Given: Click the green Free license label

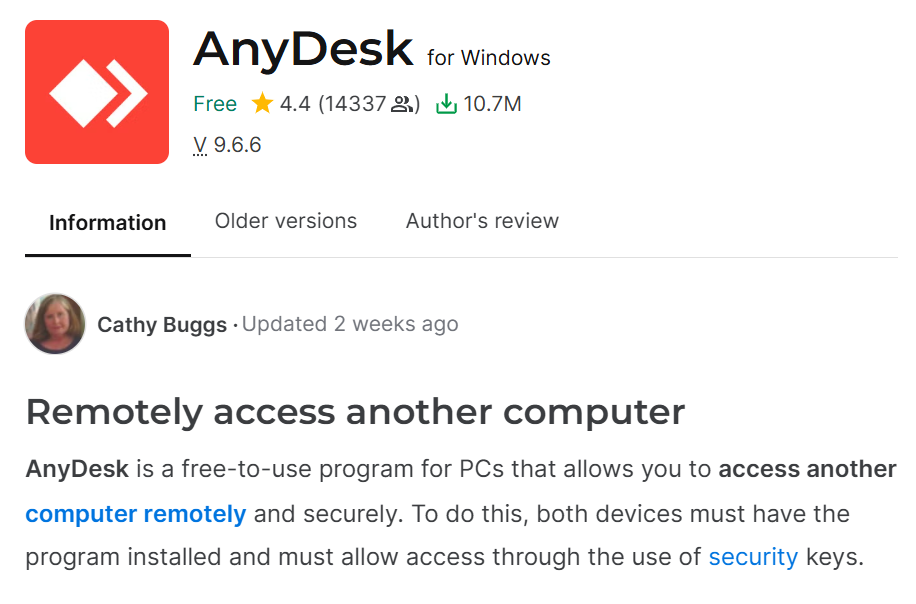Looking at the screenshot, I should (215, 104).
